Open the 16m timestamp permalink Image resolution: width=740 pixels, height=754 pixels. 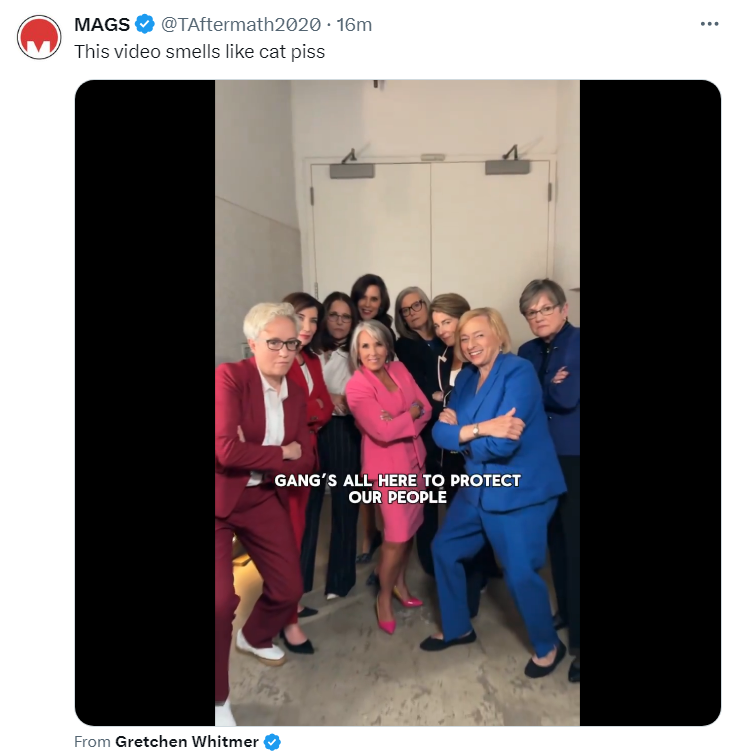pyautogui.click(x=354, y=25)
